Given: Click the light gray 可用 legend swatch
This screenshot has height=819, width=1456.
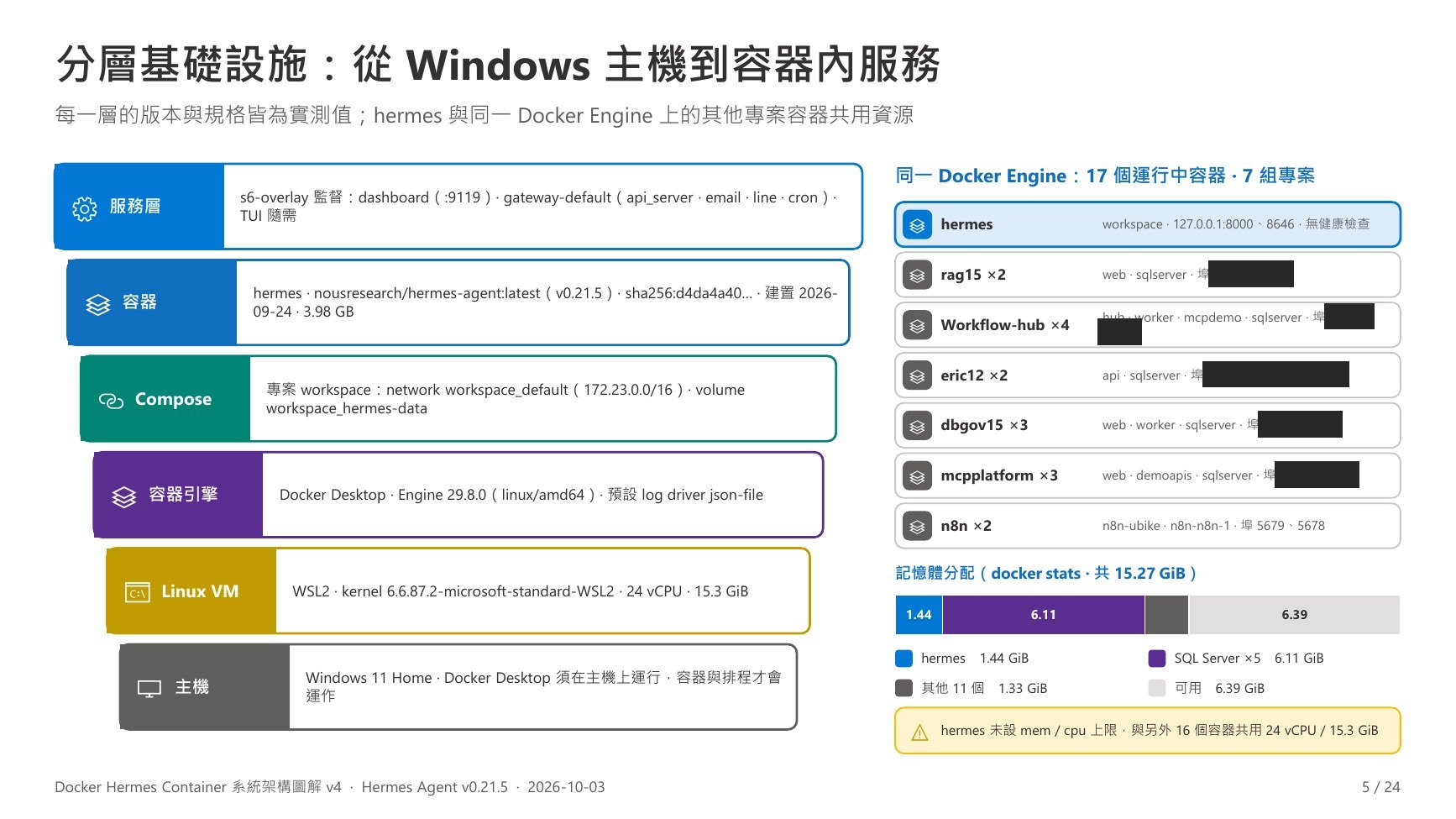Looking at the screenshot, I should click(1157, 688).
